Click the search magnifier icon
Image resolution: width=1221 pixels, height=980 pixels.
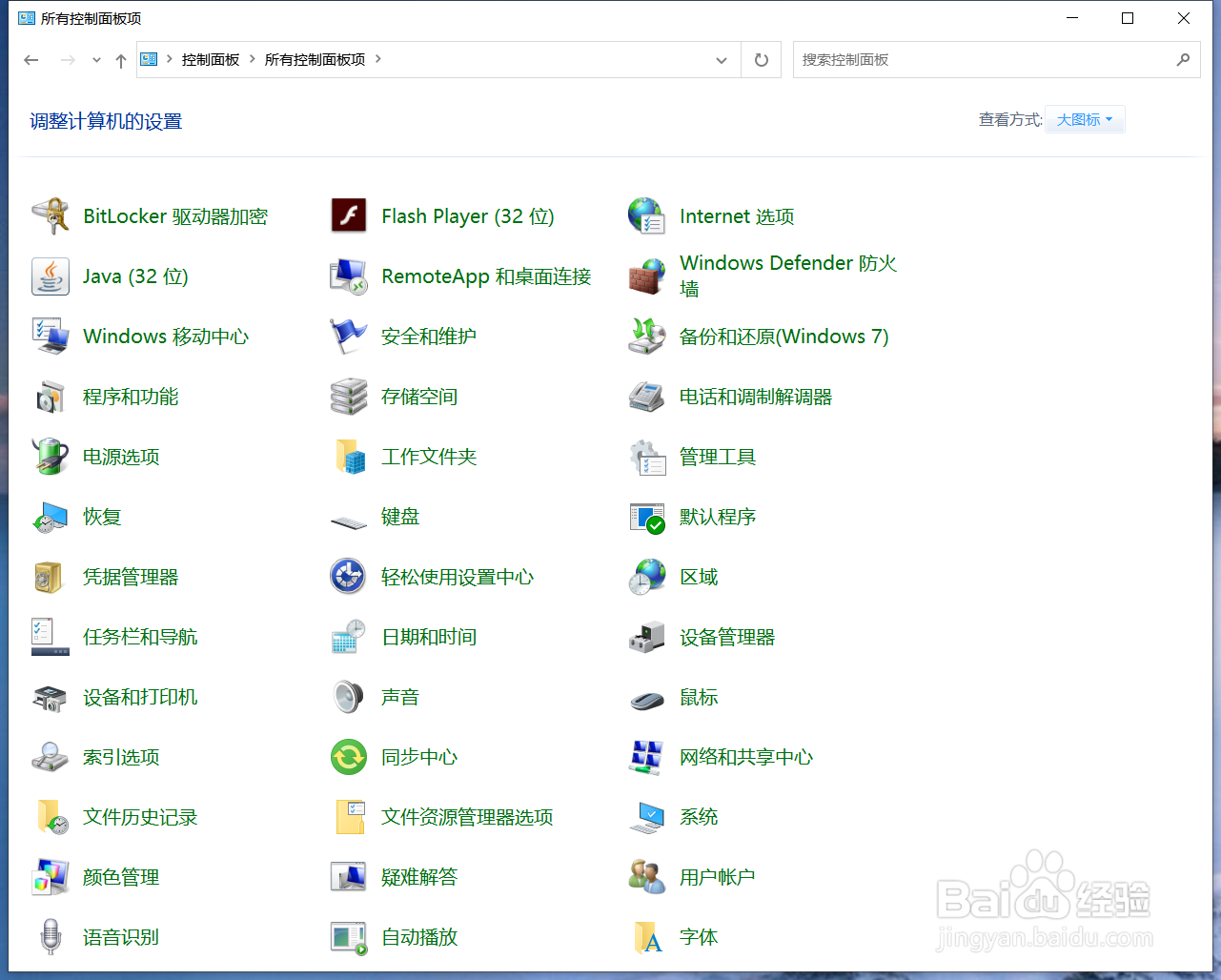tap(1183, 59)
